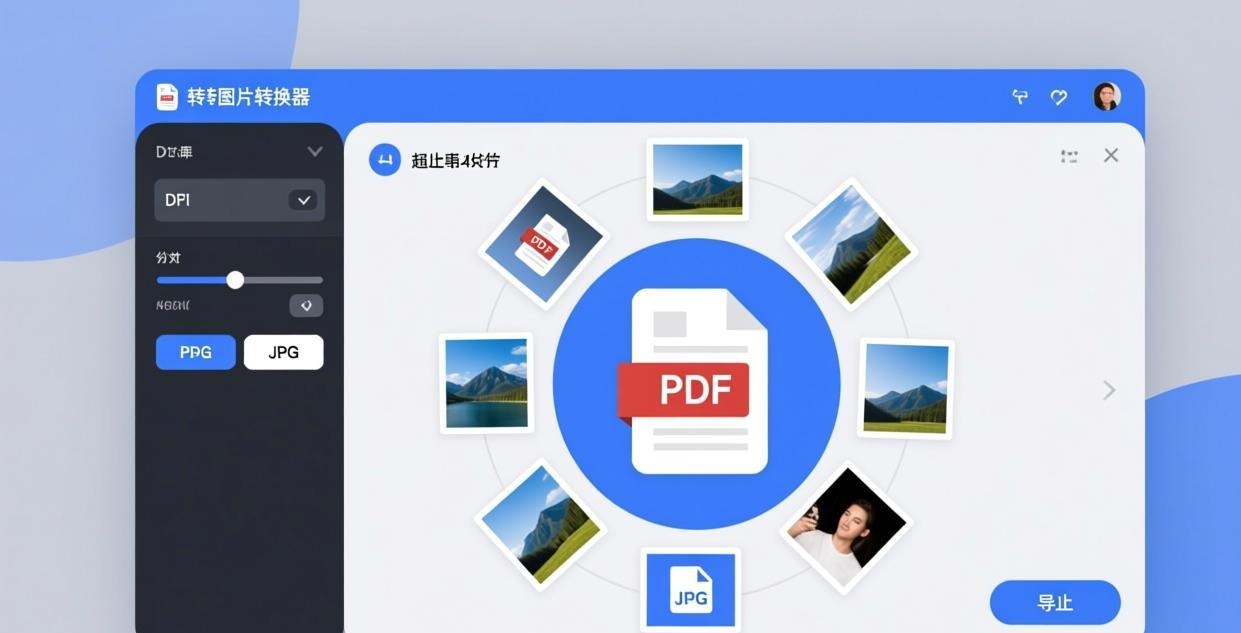This screenshot has height=633, width=1241.
Task: Open the grid options icon near close button
Action: (1069, 156)
